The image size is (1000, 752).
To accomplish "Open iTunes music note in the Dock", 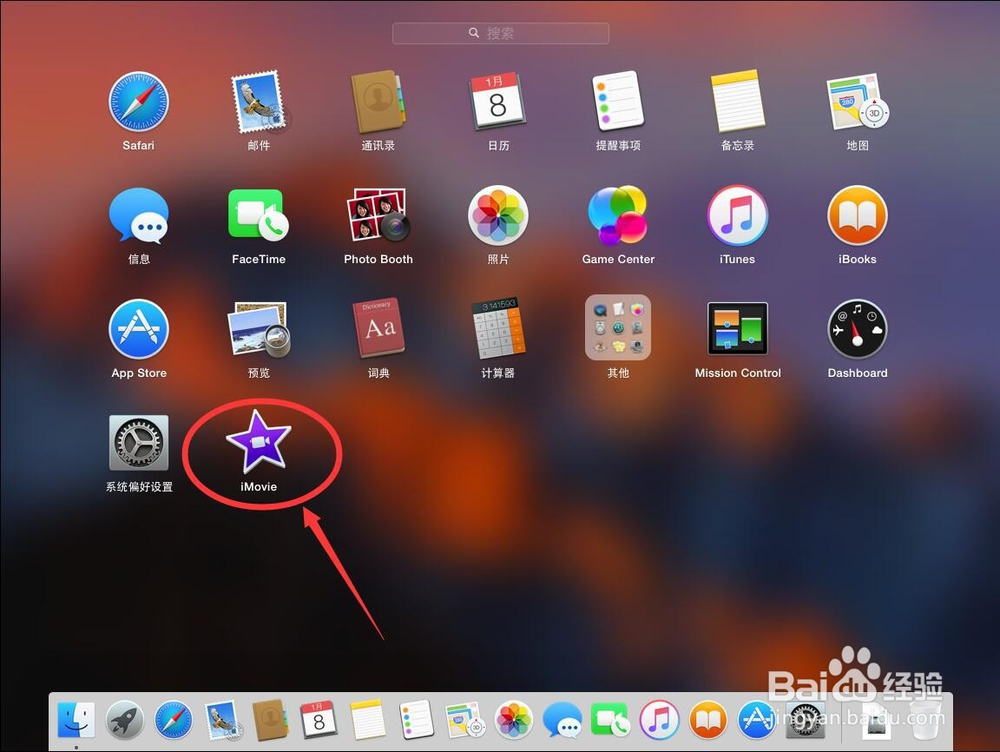I will (659, 720).
